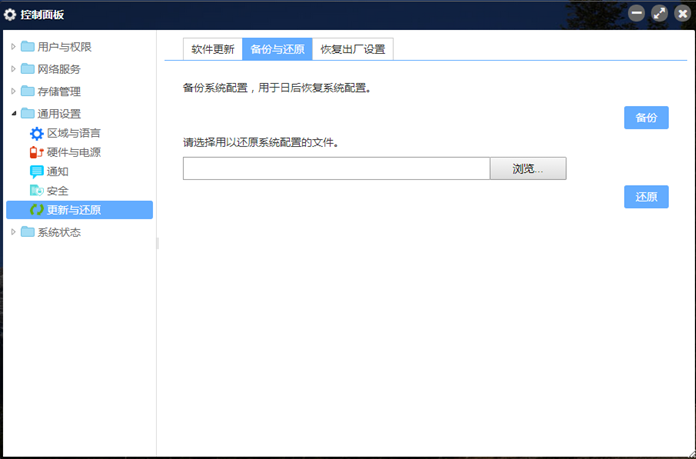This screenshot has width=696, height=459.
Task: Click the 系统状态 folder icon
Action: coord(27,232)
